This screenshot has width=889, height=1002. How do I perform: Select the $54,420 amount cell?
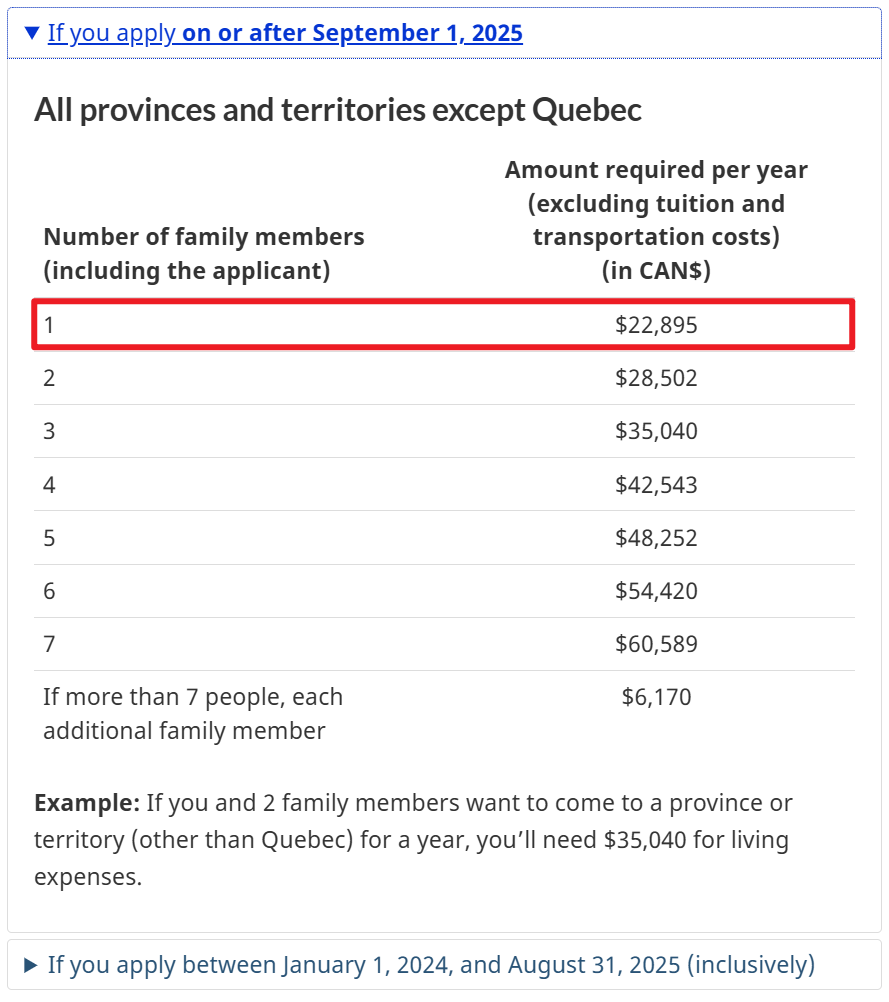tap(656, 591)
